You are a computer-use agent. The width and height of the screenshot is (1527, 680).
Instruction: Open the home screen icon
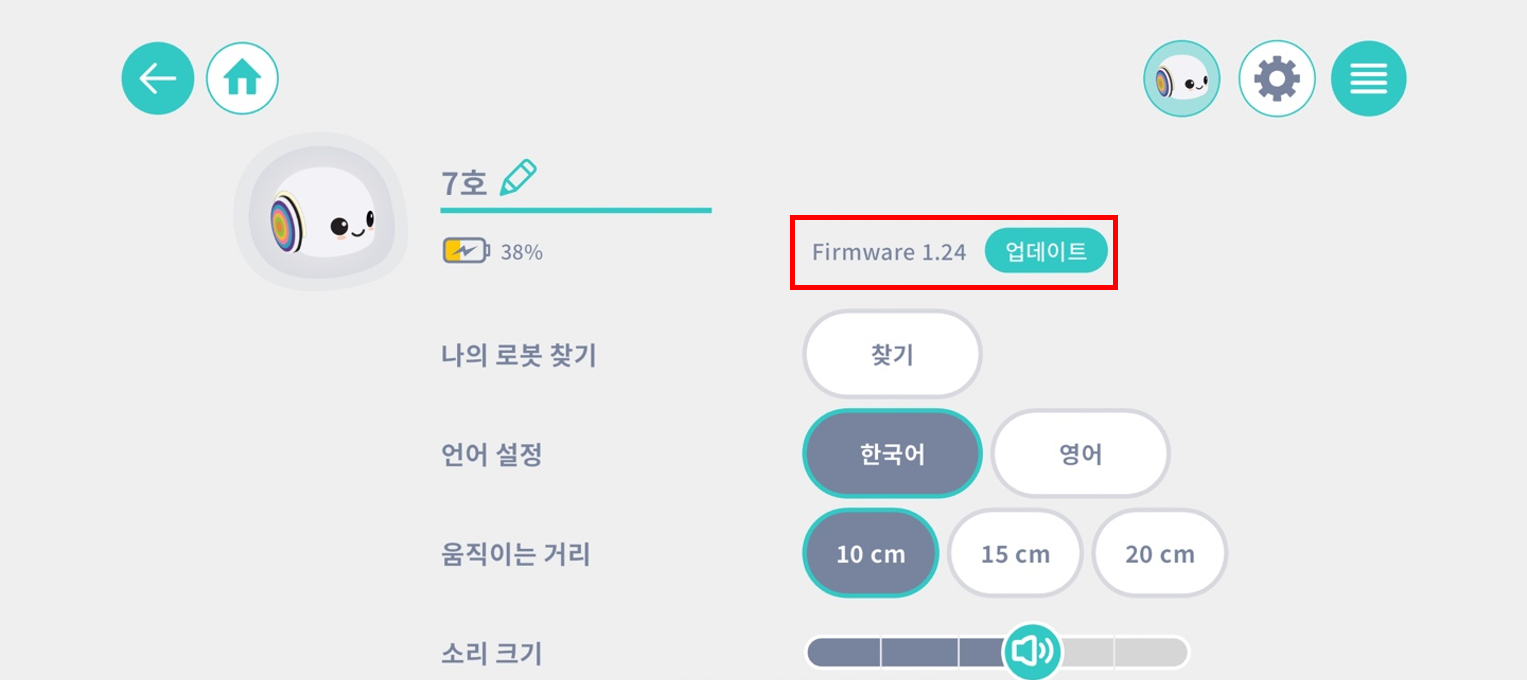[x=242, y=78]
